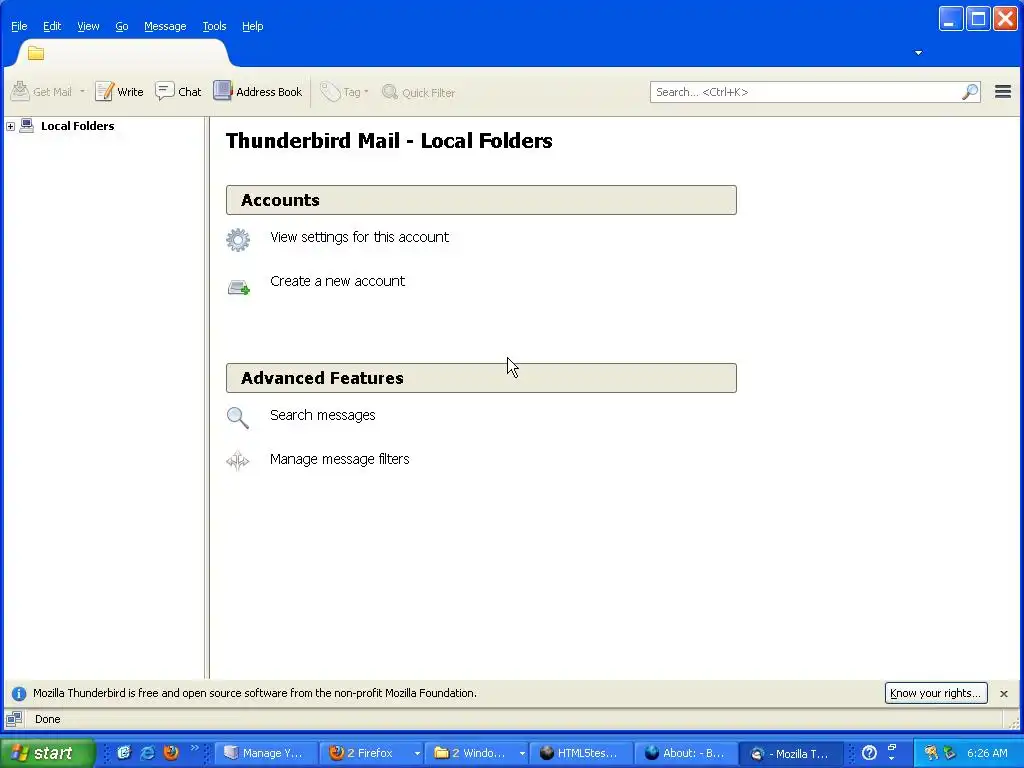Click the Address Book book icon
The width and height of the screenshot is (1024, 768).
223,91
